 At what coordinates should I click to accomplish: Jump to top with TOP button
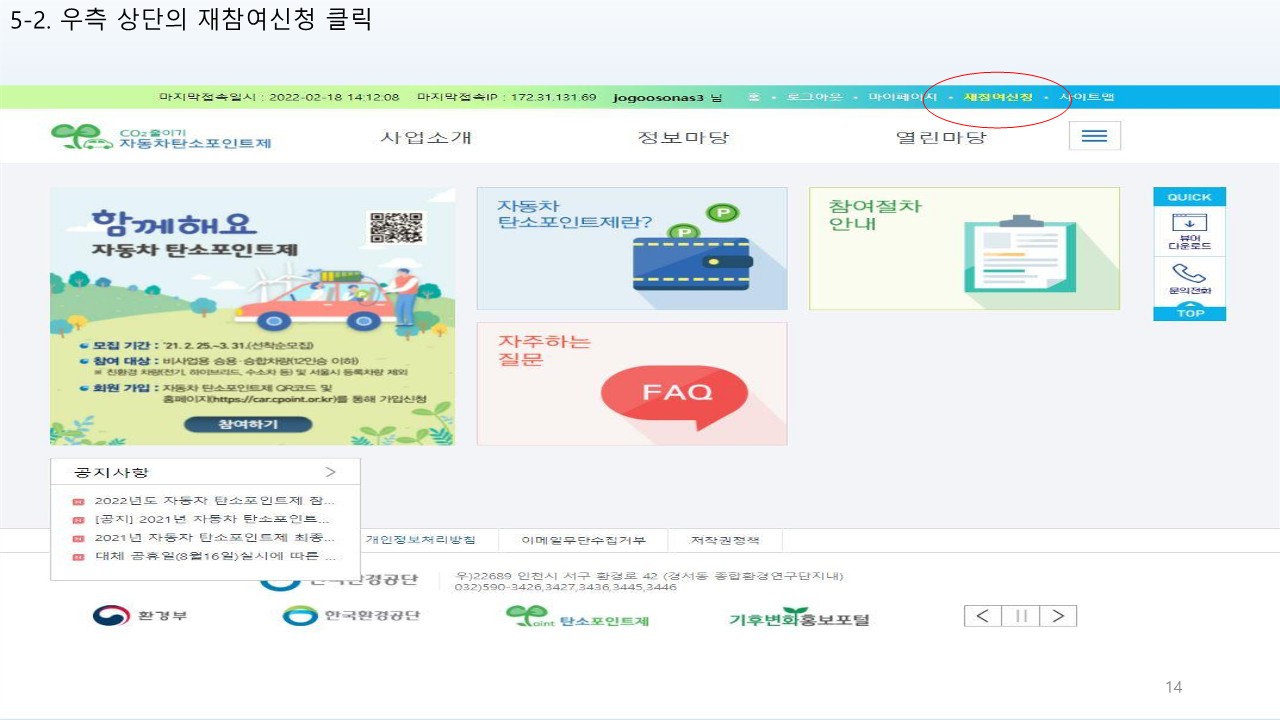pos(1189,311)
